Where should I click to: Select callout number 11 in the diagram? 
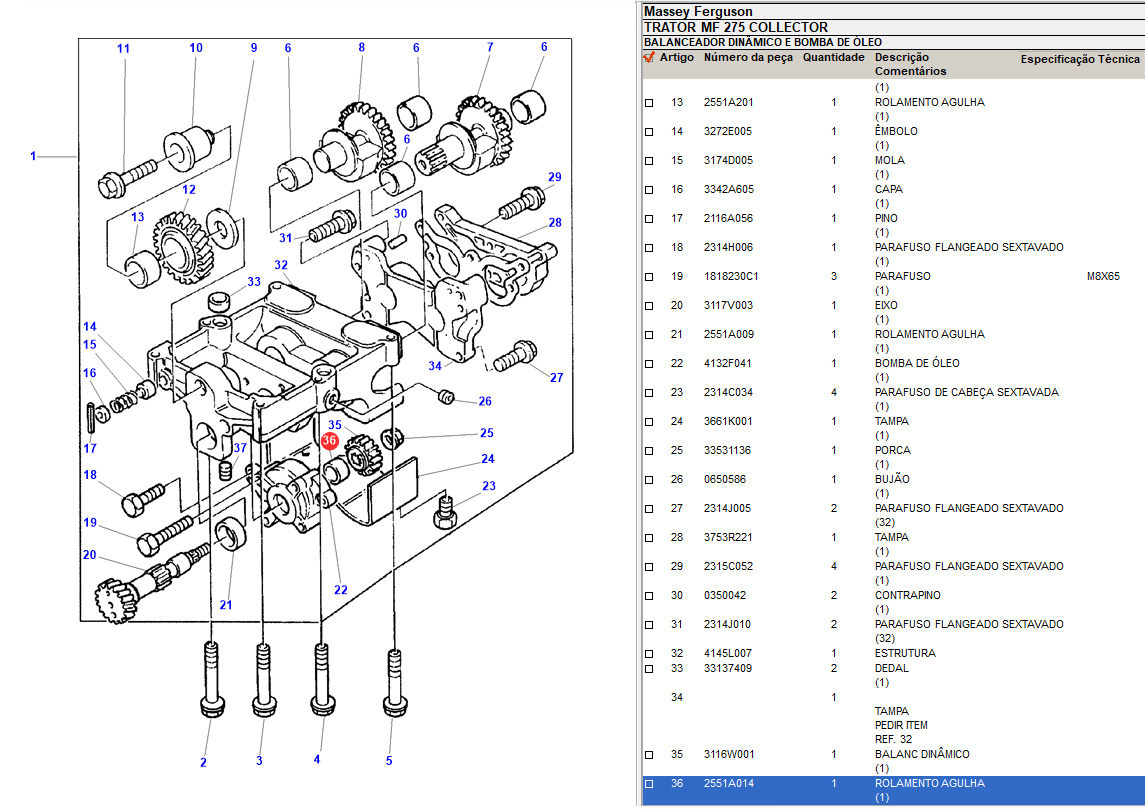click(123, 49)
